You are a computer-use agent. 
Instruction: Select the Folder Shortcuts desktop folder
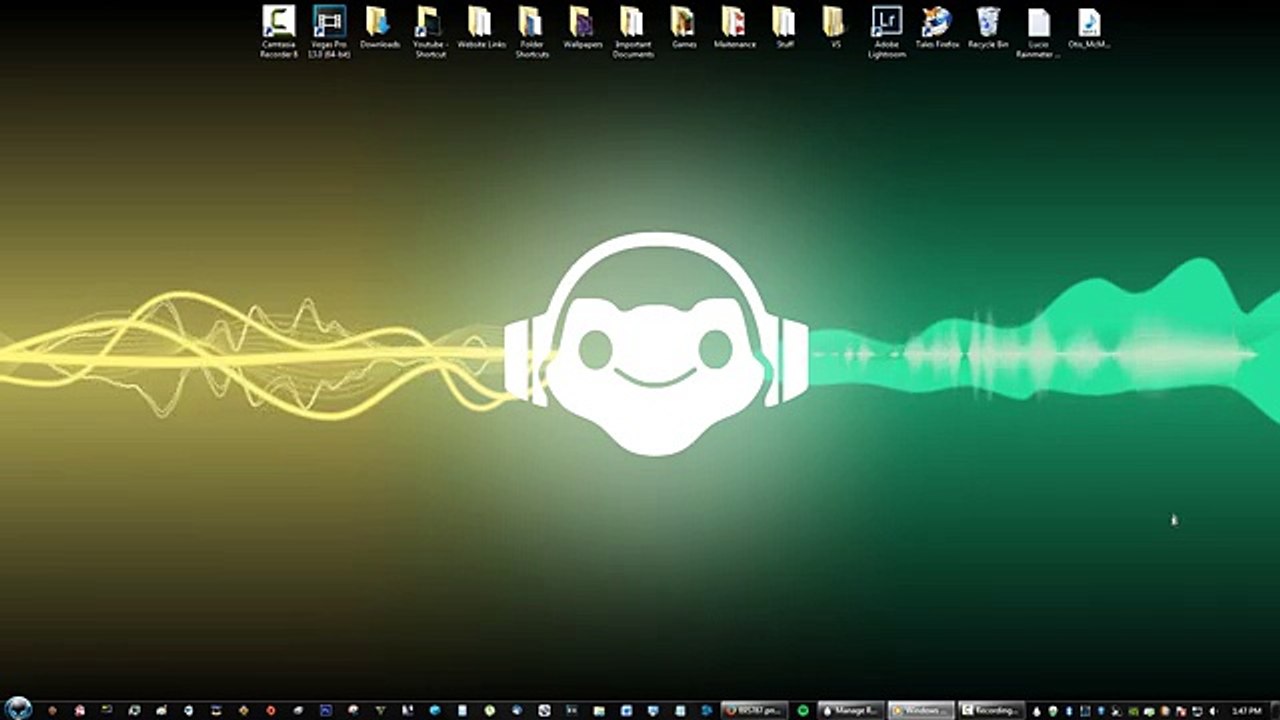531,31
